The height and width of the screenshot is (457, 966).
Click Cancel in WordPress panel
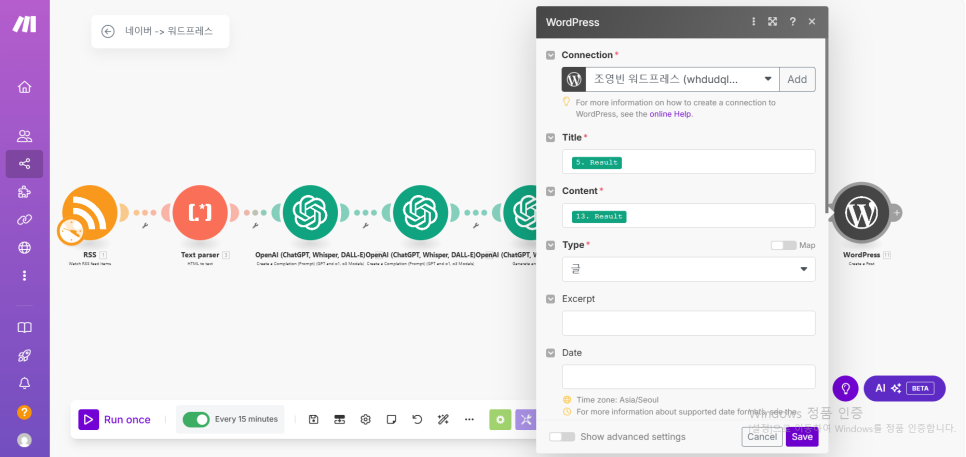(x=762, y=437)
